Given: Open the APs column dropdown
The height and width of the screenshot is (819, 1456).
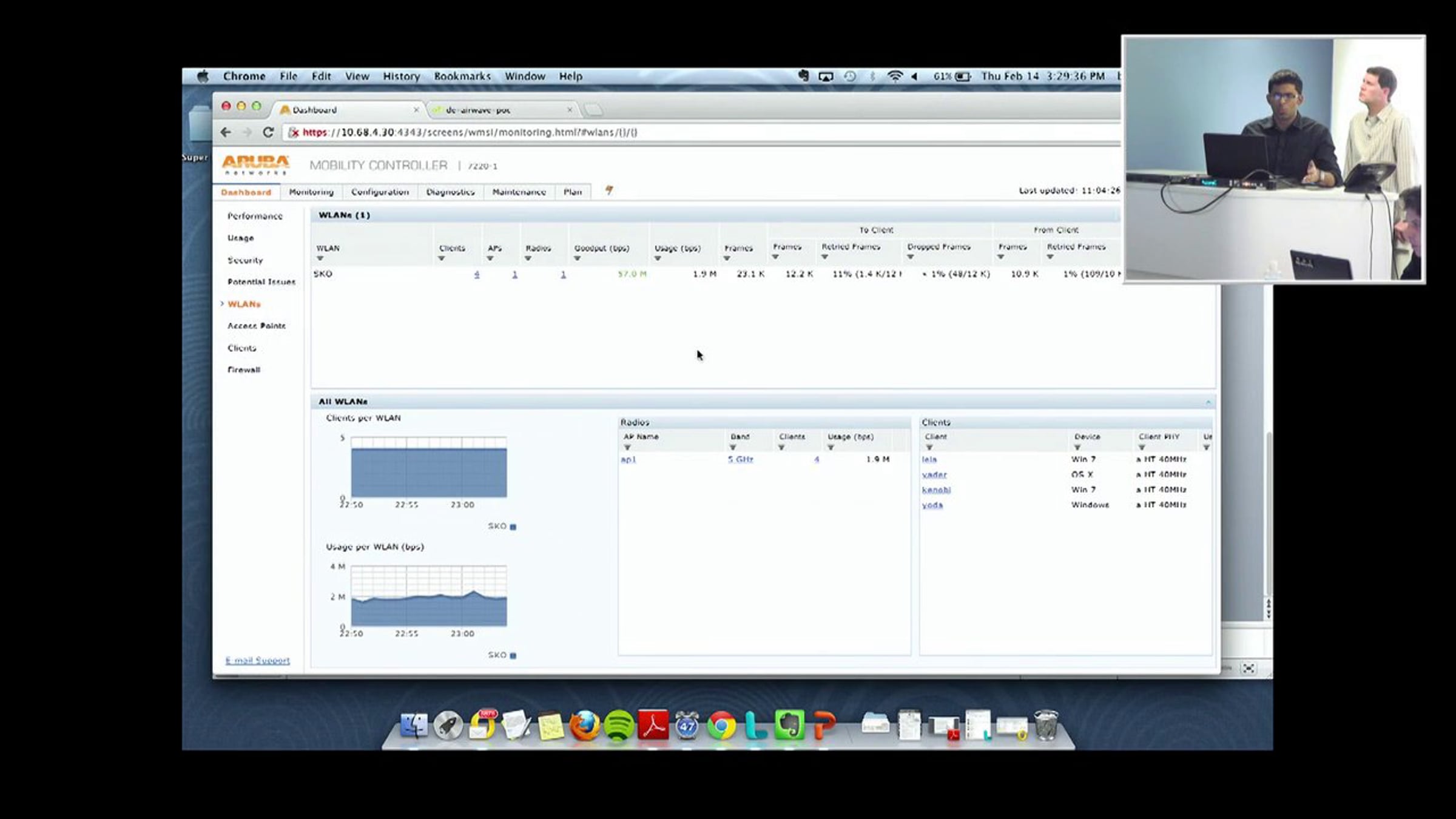Looking at the screenshot, I should click(x=490, y=258).
